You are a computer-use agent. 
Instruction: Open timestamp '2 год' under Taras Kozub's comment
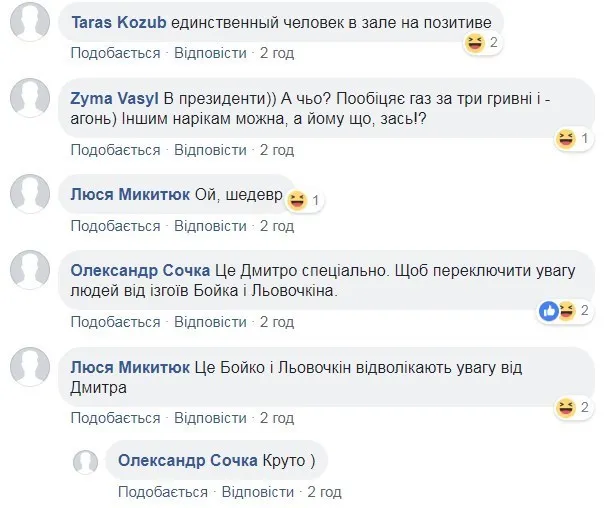coord(277,53)
